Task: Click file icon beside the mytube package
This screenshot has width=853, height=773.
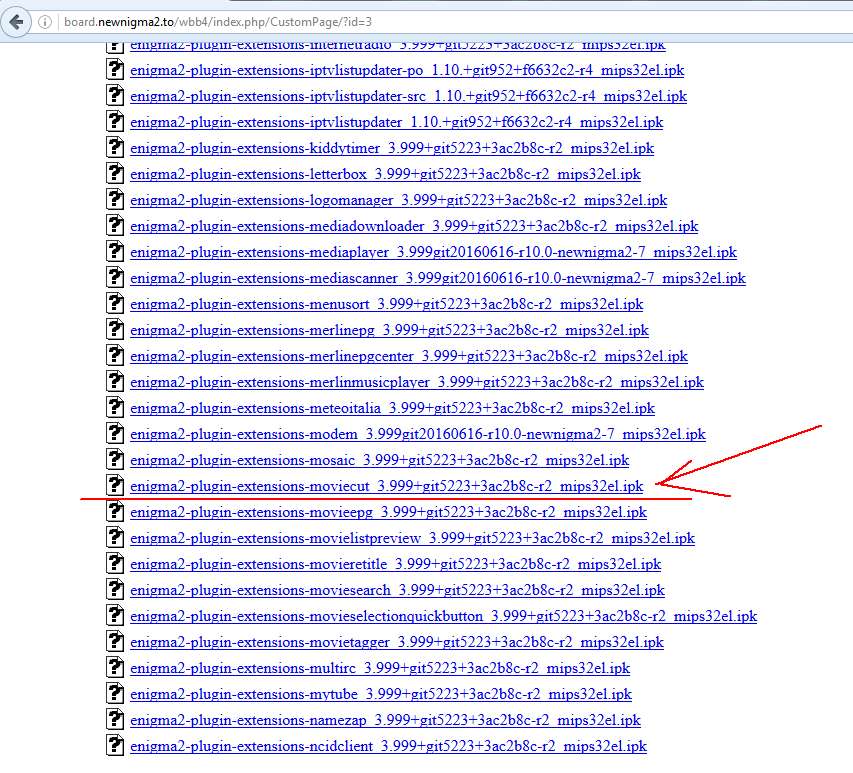Action: click(x=115, y=694)
